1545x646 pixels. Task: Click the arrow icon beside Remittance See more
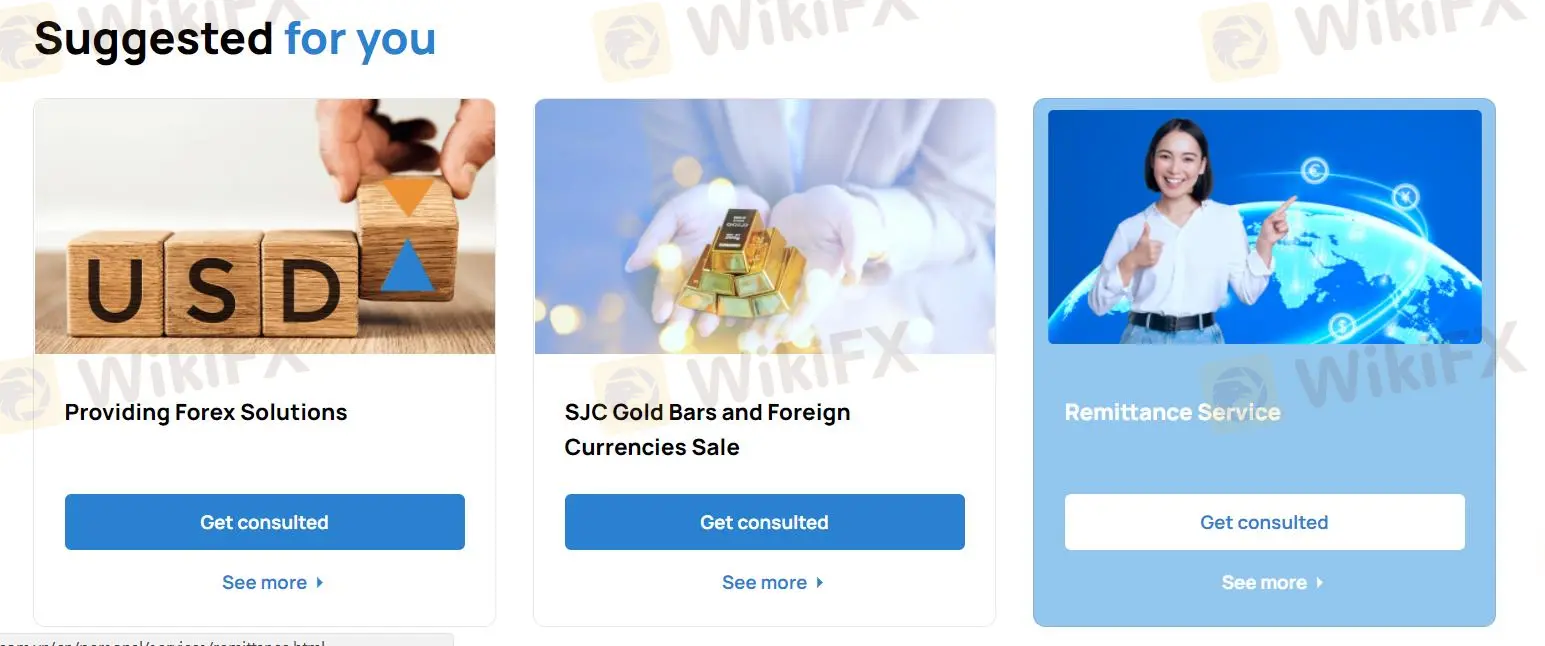click(x=1320, y=582)
